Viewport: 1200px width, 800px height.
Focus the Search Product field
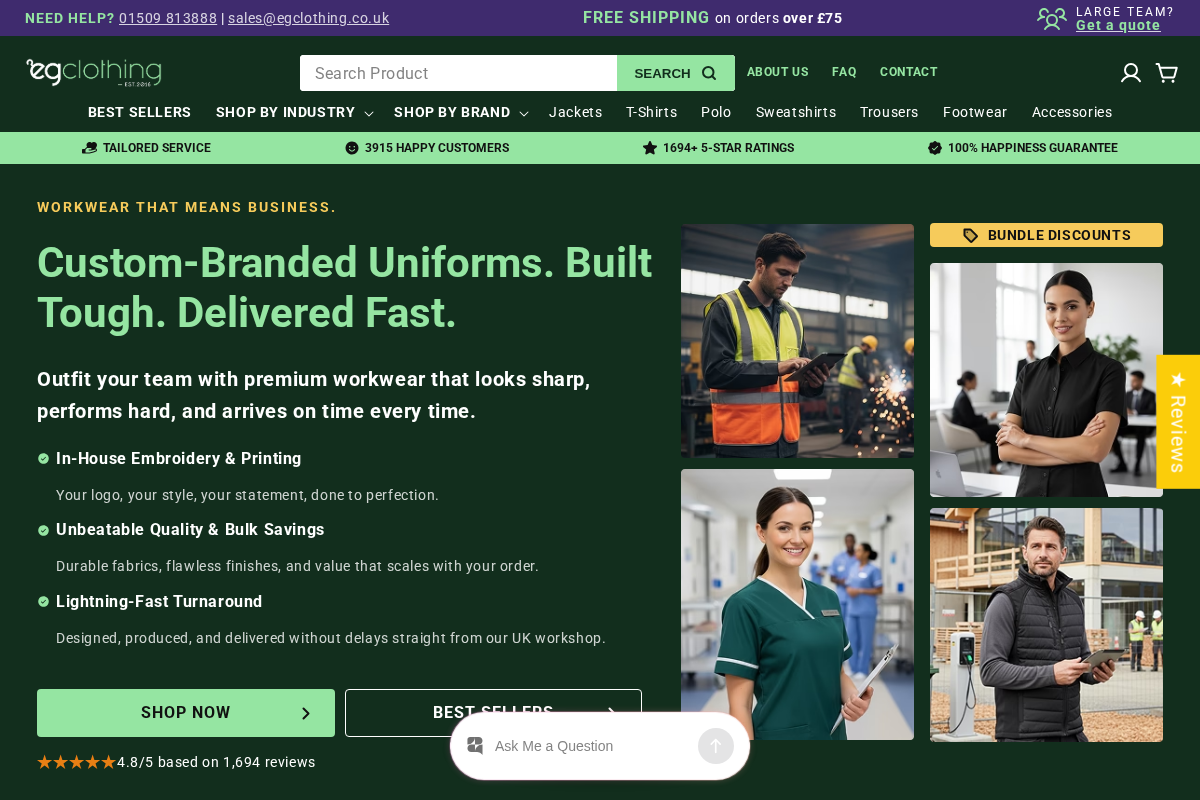(x=459, y=73)
